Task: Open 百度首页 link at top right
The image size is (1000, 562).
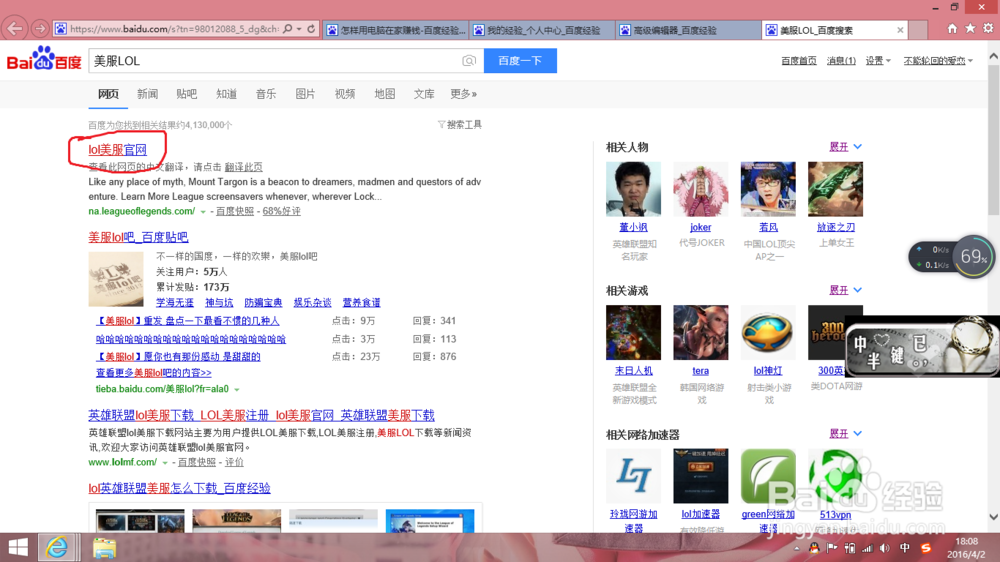Action: [x=798, y=61]
